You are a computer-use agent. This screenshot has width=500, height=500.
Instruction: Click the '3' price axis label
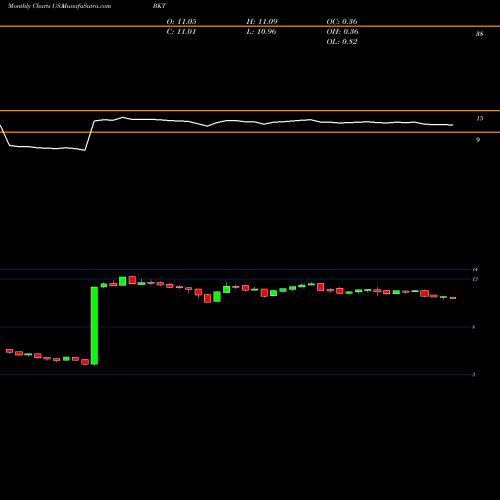click(x=473, y=375)
